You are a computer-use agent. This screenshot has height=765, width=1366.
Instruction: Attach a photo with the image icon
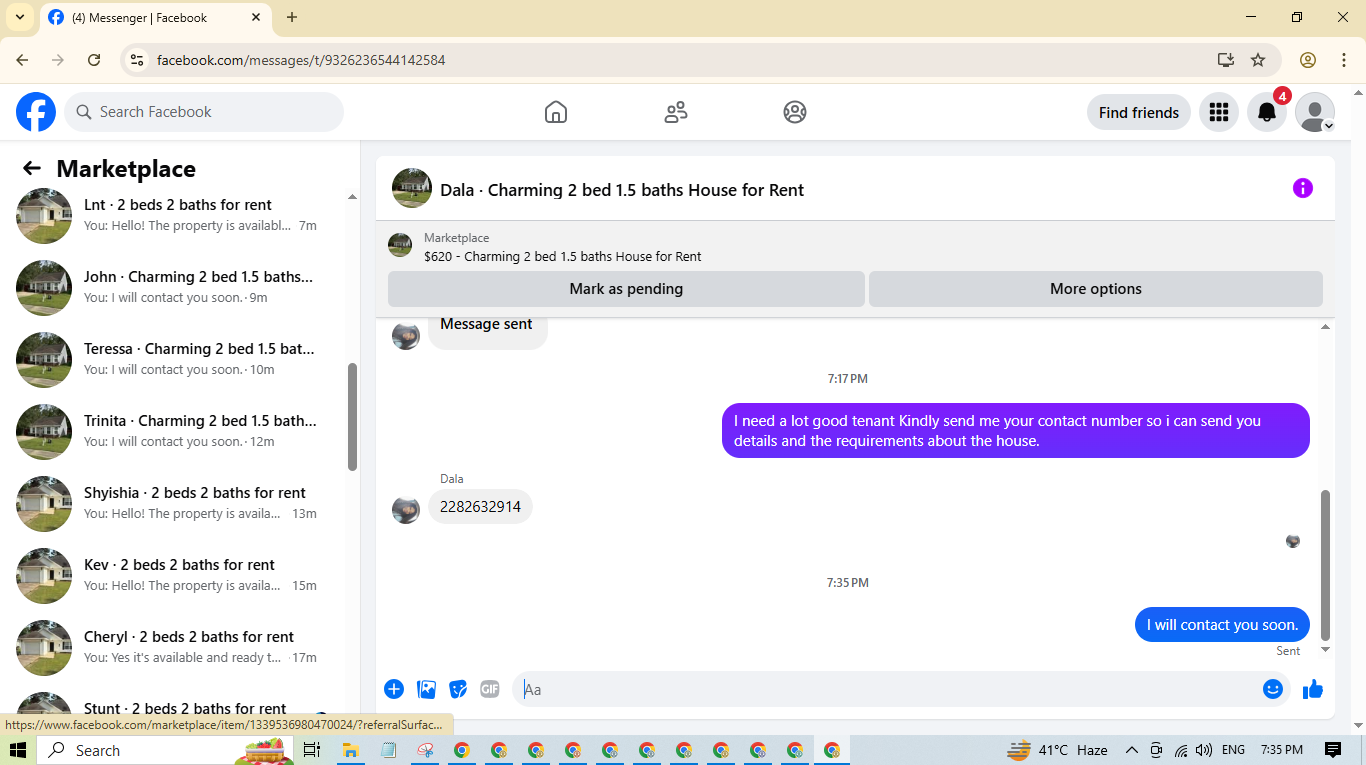tap(426, 689)
